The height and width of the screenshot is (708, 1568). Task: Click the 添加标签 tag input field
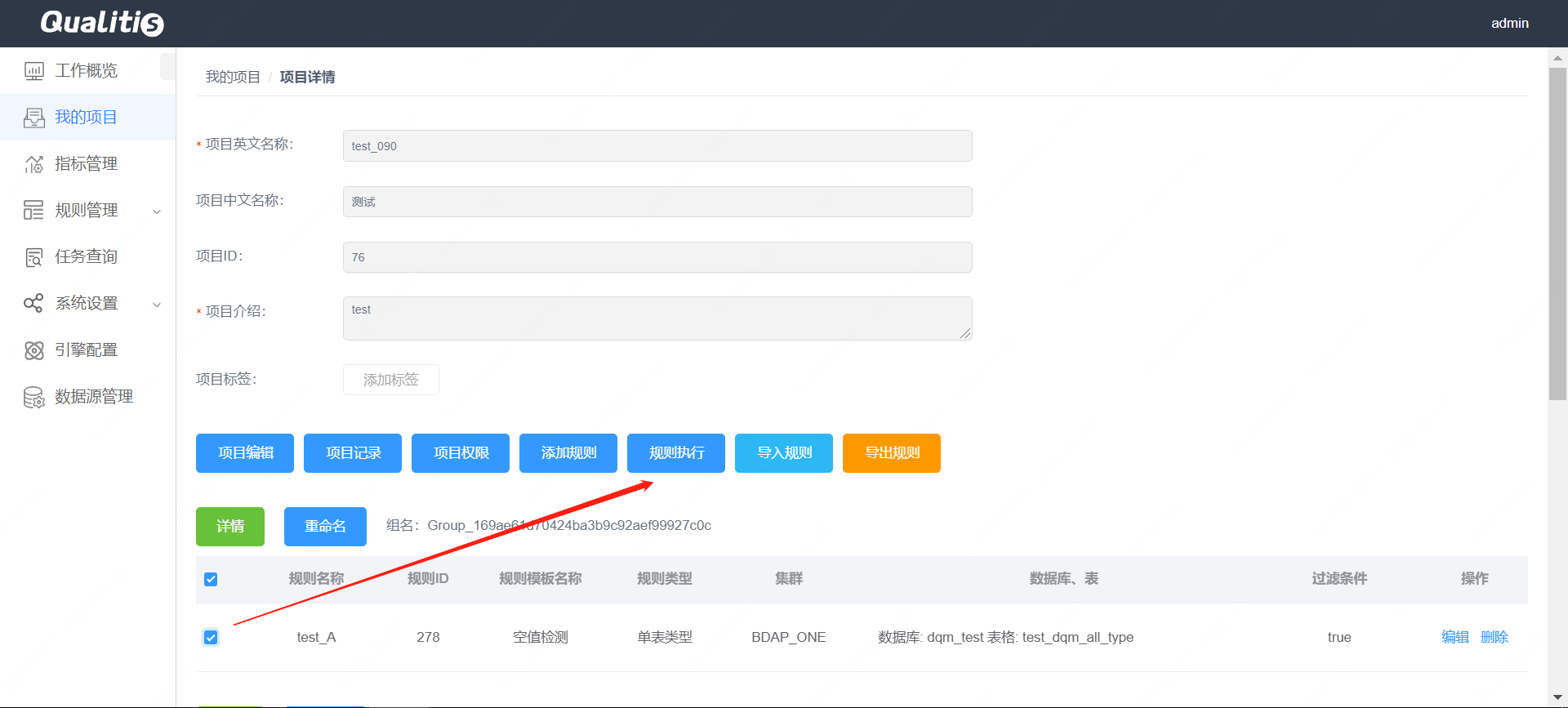coord(390,380)
